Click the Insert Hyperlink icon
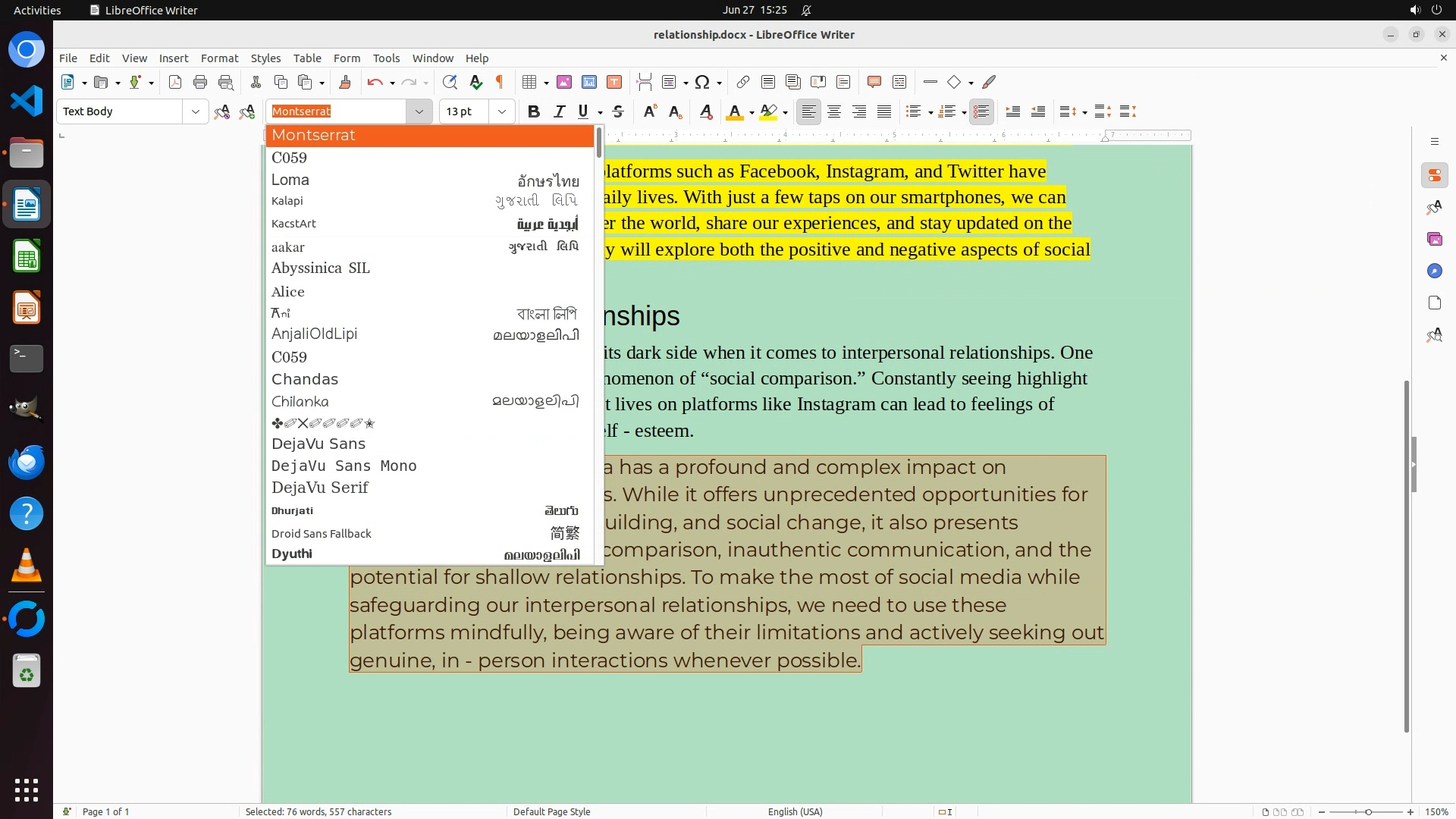The height and width of the screenshot is (819, 1456). (x=743, y=82)
